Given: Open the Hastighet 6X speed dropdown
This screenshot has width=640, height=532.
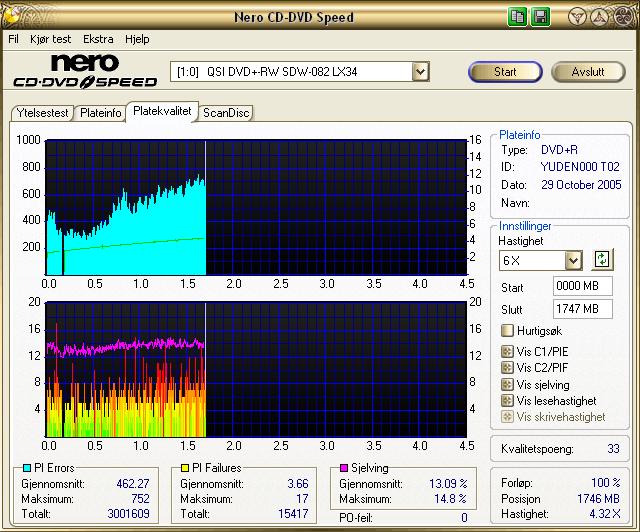Looking at the screenshot, I should pyautogui.click(x=573, y=260).
